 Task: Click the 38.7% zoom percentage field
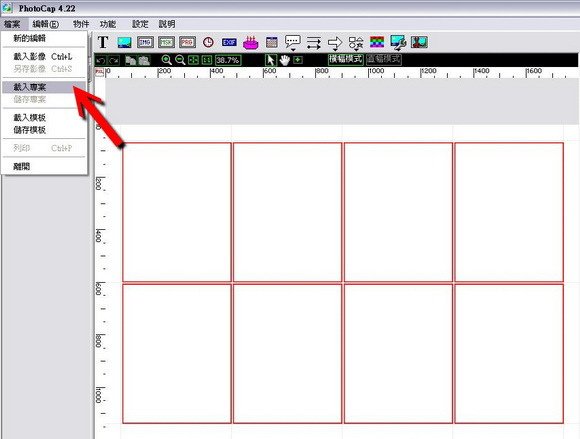pyautogui.click(x=228, y=60)
